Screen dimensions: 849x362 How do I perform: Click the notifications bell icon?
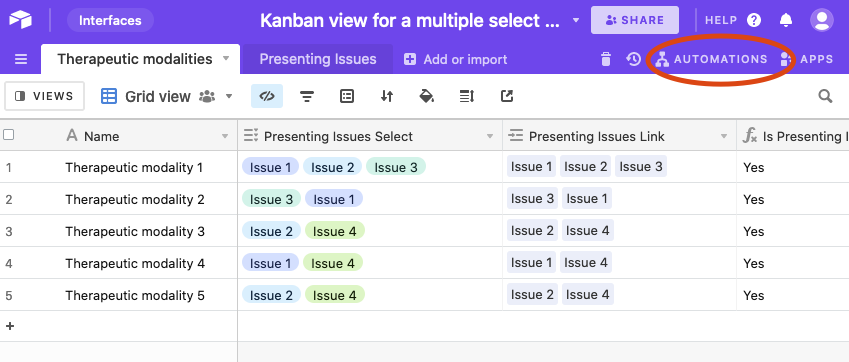point(785,21)
